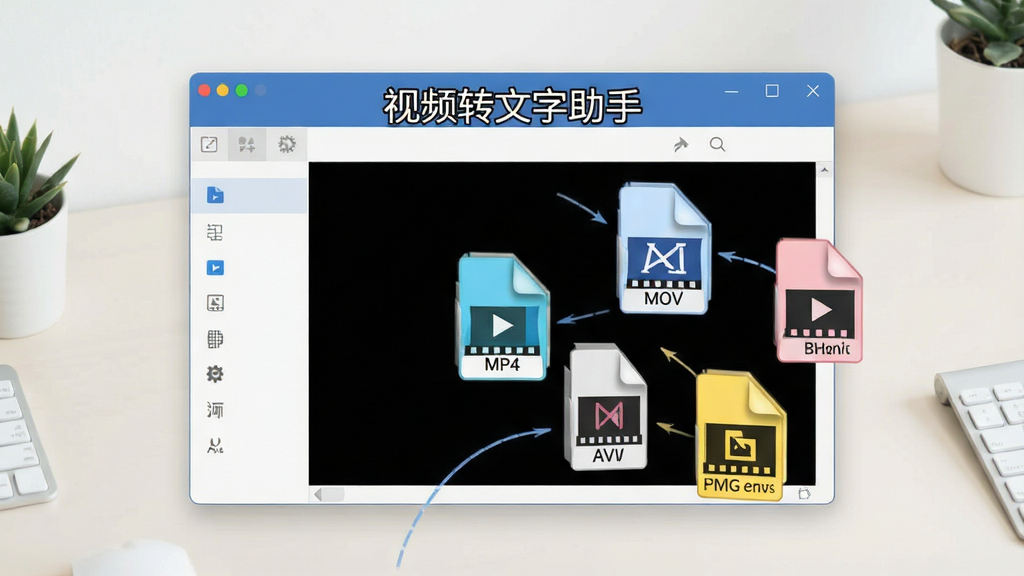
Task: Click the vertical scrollbar up arrow
Action: (824, 170)
